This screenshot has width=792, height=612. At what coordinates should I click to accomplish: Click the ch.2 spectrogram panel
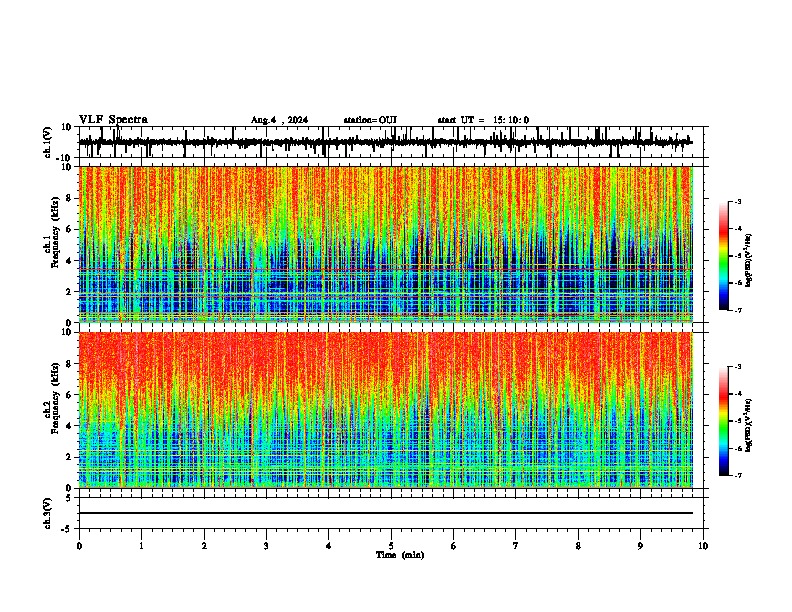[x=385, y=410]
